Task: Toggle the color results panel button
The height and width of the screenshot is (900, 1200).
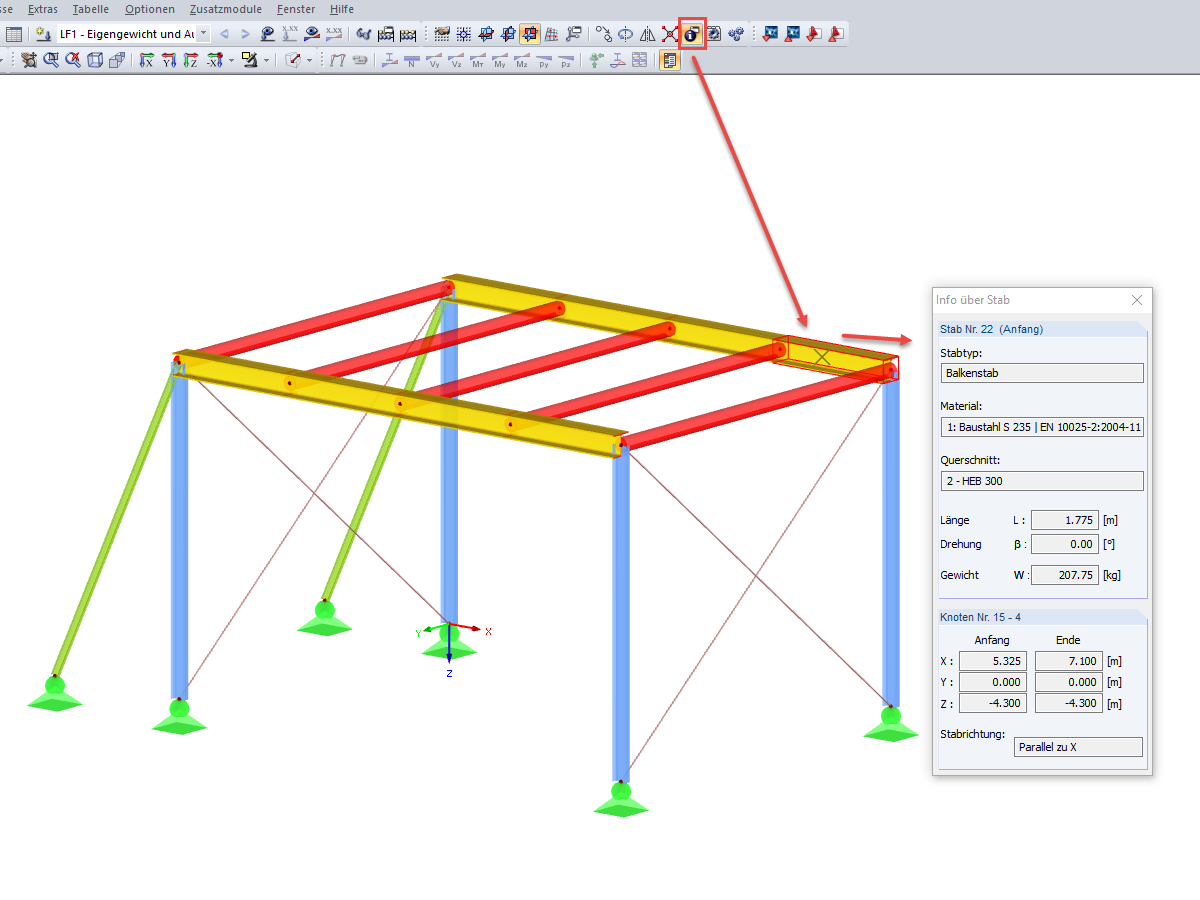Action: [x=670, y=60]
